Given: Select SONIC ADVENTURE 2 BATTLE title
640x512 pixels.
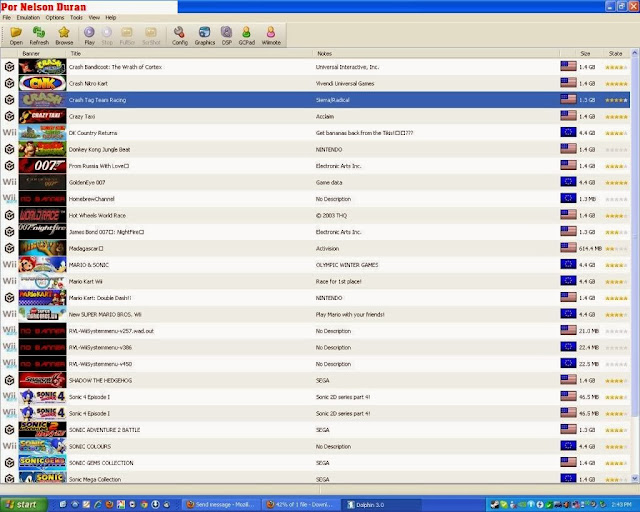Looking at the screenshot, I should (x=104, y=430).
